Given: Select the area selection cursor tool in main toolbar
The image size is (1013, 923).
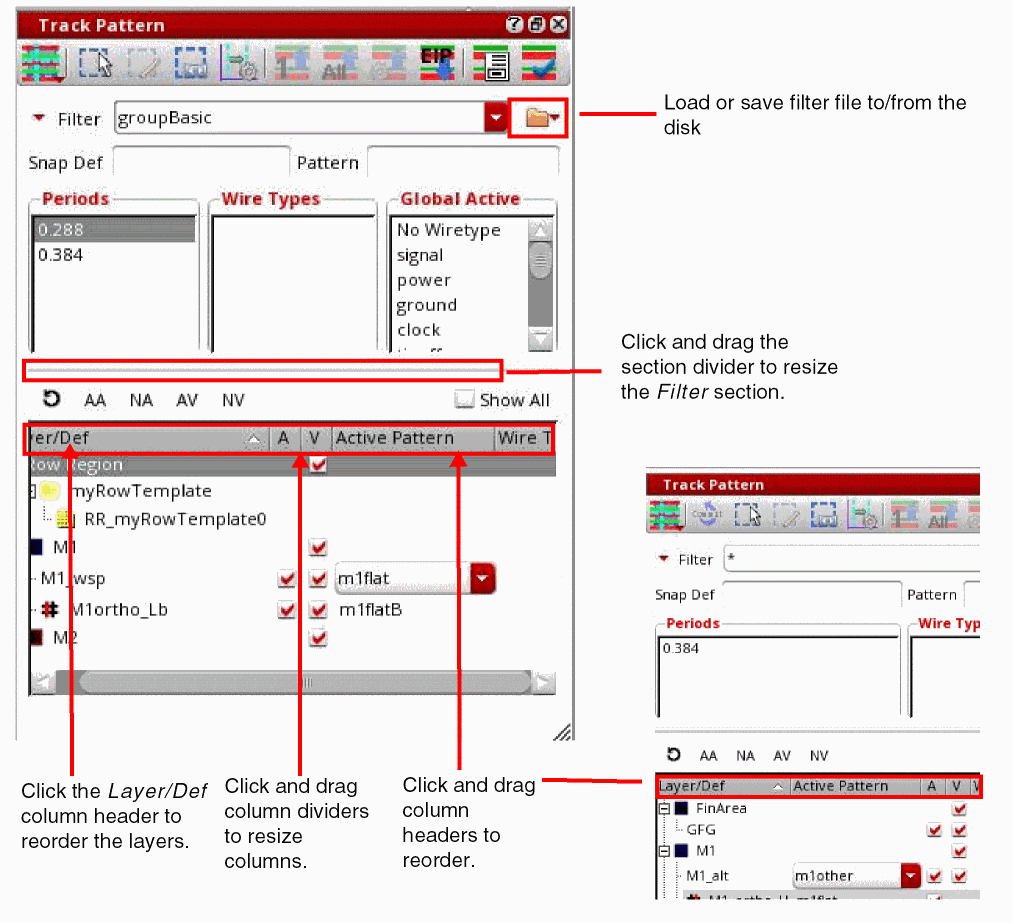Looking at the screenshot, I should (x=95, y=63).
